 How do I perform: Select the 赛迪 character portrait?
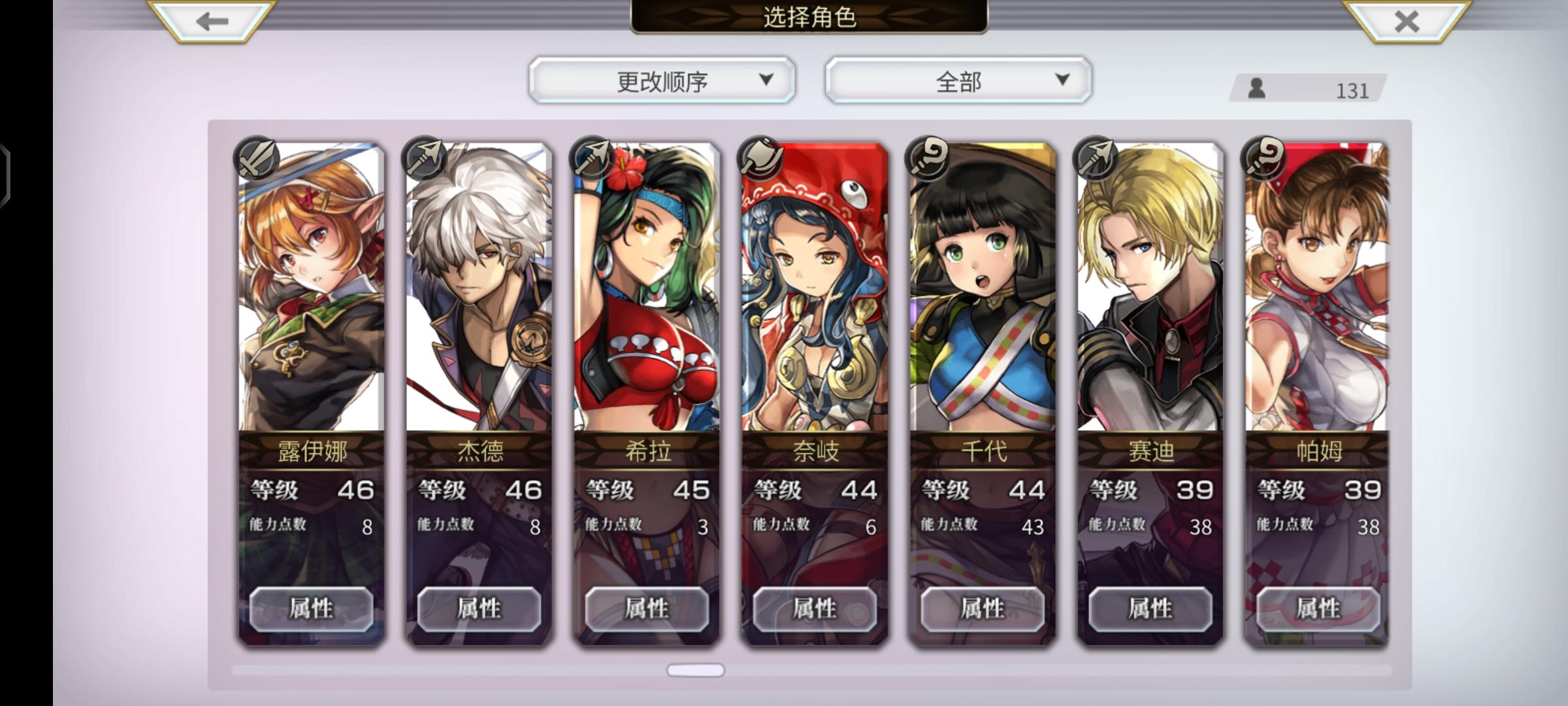(x=1150, y=288)
